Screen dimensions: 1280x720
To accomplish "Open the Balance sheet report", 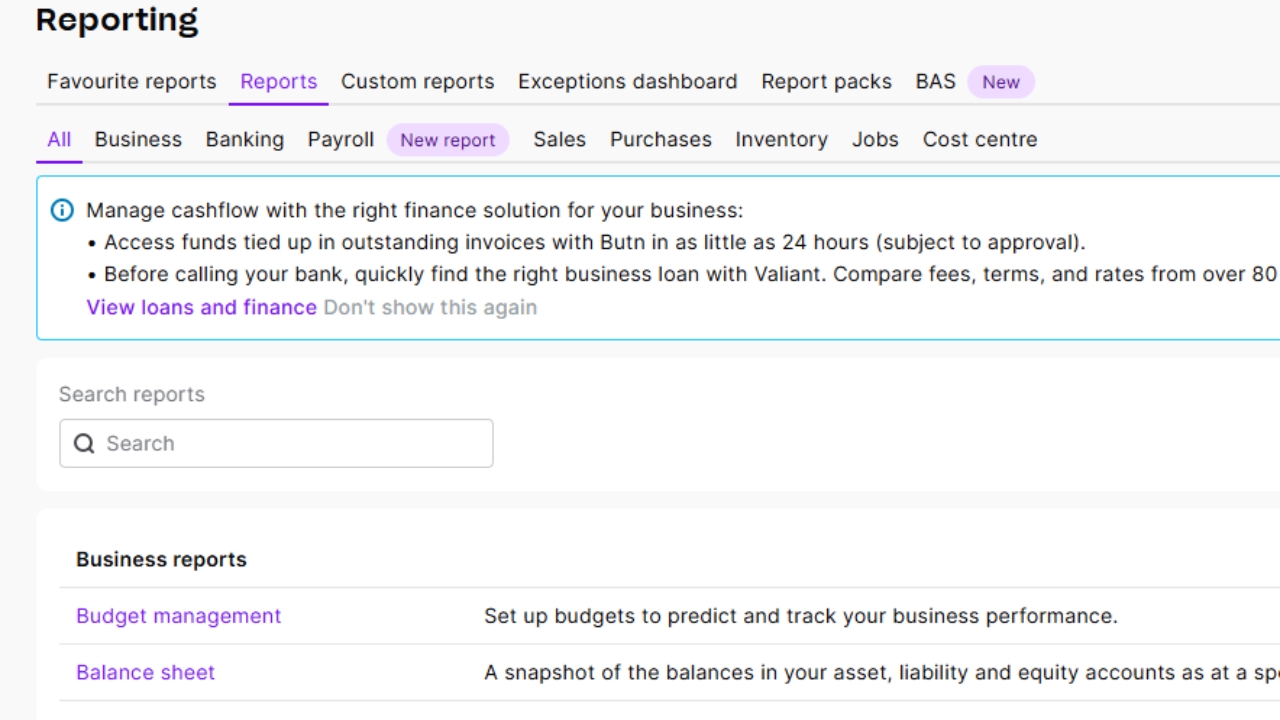I will click(x=146, y=672).
